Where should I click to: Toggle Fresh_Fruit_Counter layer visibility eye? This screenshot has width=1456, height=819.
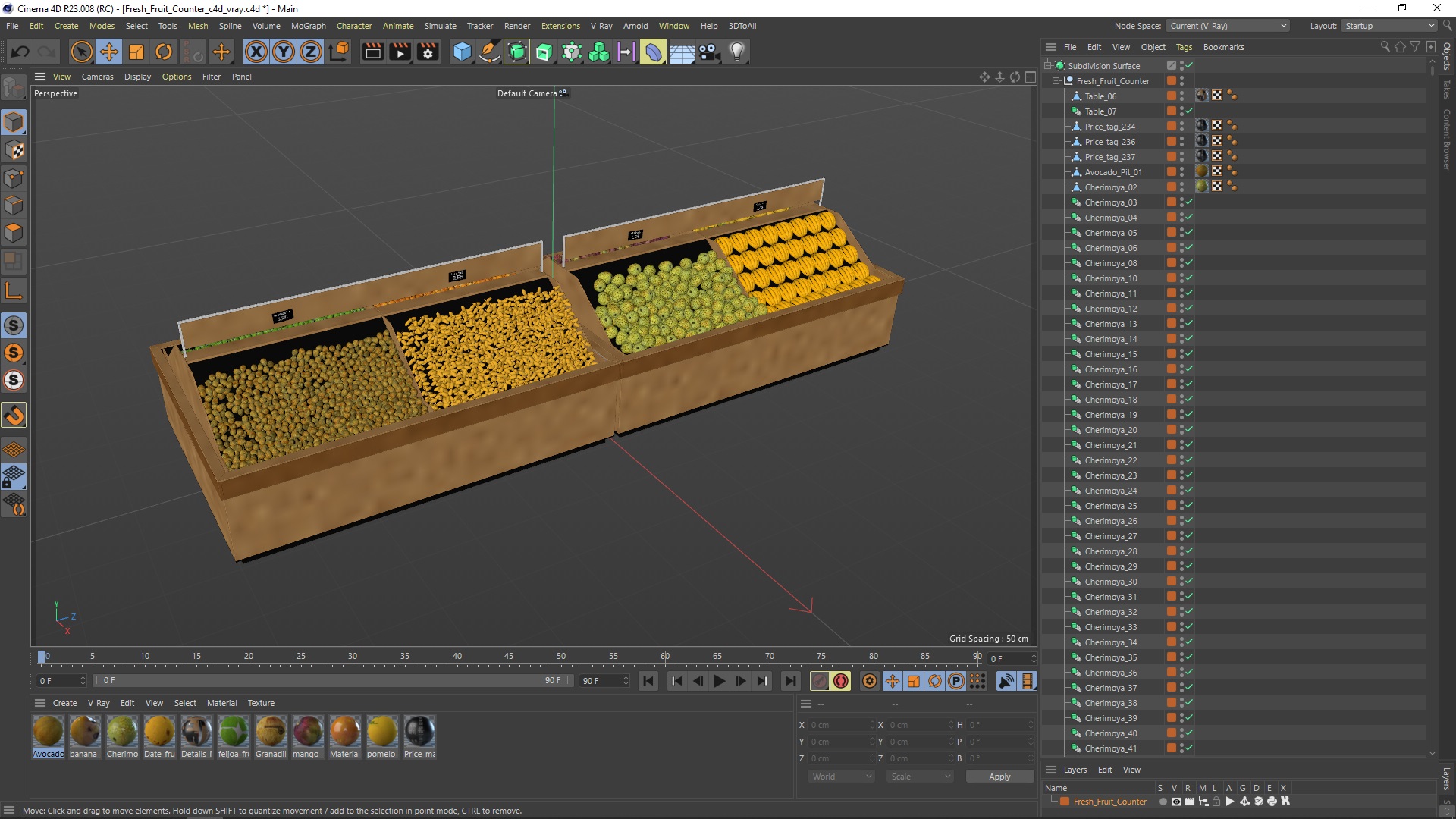pos(1176,802)
